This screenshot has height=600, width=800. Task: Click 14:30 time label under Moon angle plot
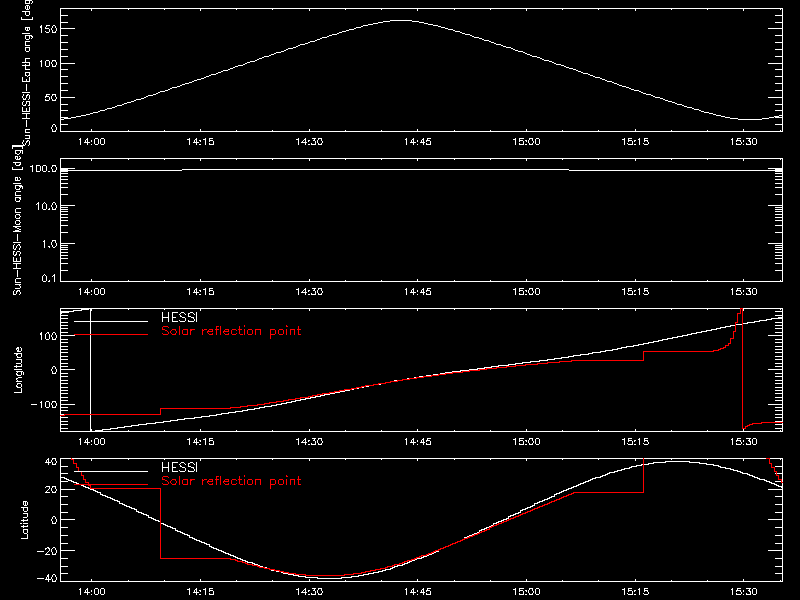coord(309,292)
